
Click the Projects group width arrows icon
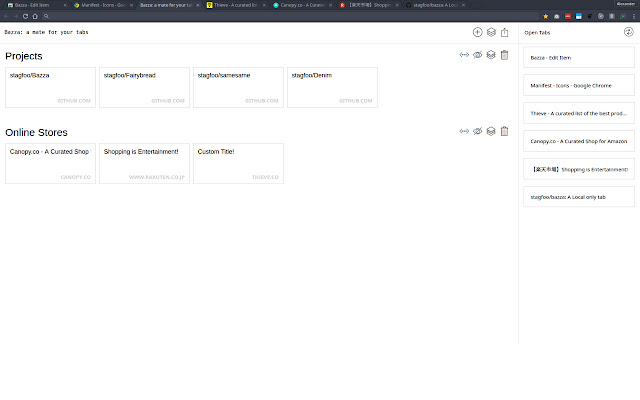coord(464,55)
